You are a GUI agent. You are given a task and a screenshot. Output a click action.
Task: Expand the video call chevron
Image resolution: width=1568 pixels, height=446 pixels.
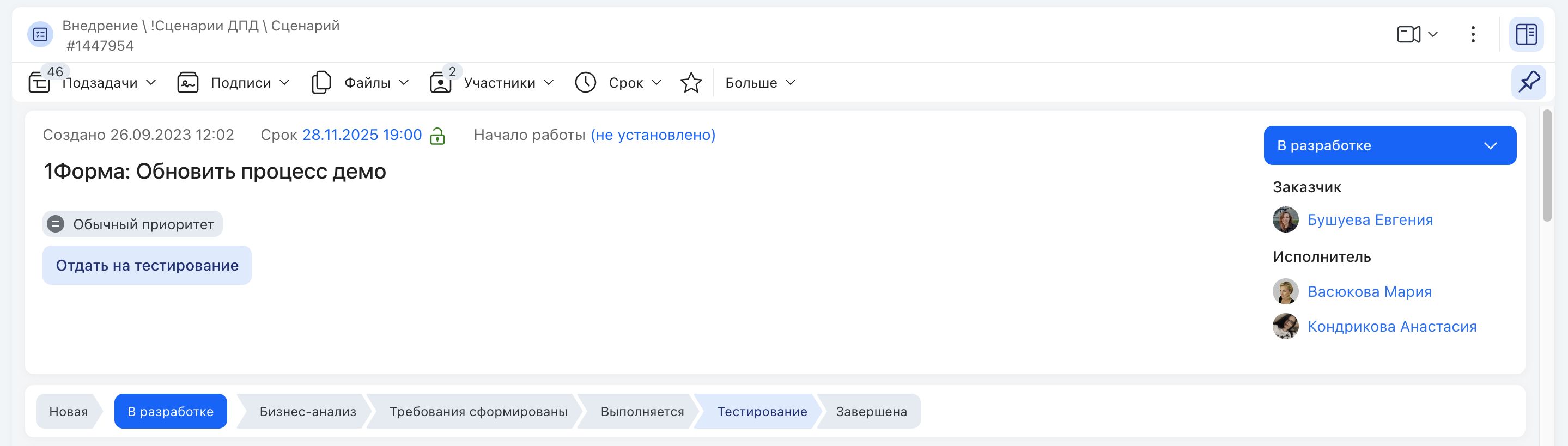tap(1433, 35)
